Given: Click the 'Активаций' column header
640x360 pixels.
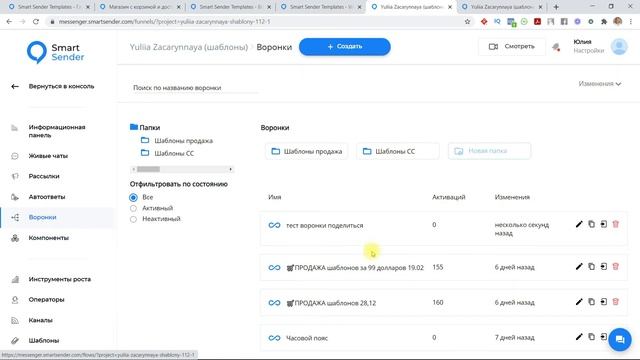Looking at the screenshot, I should click(449, 197).
